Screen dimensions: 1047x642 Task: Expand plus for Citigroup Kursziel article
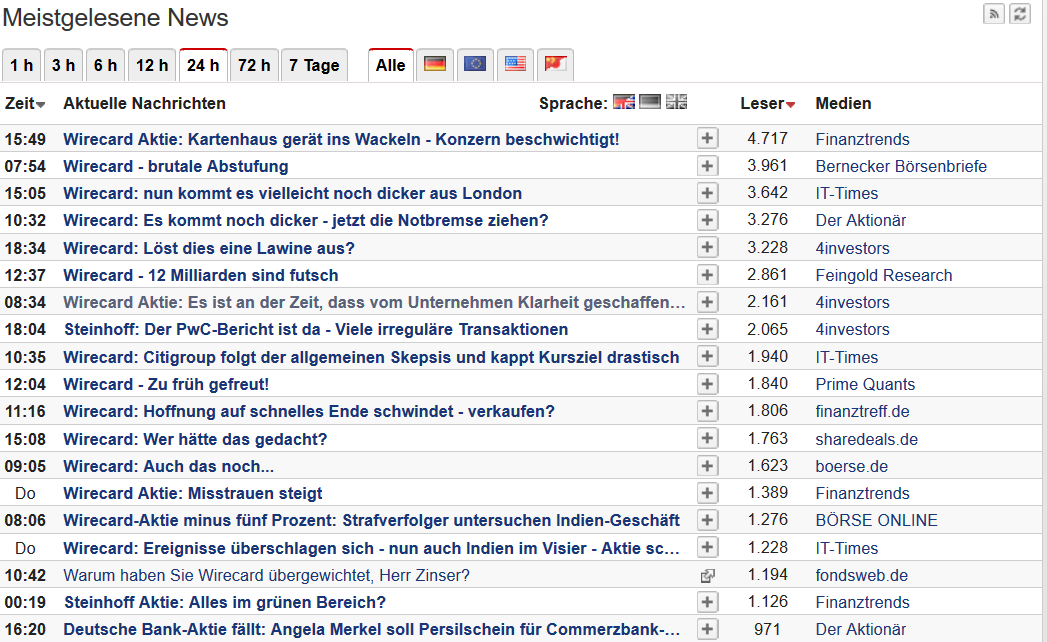tap(707, 356)
